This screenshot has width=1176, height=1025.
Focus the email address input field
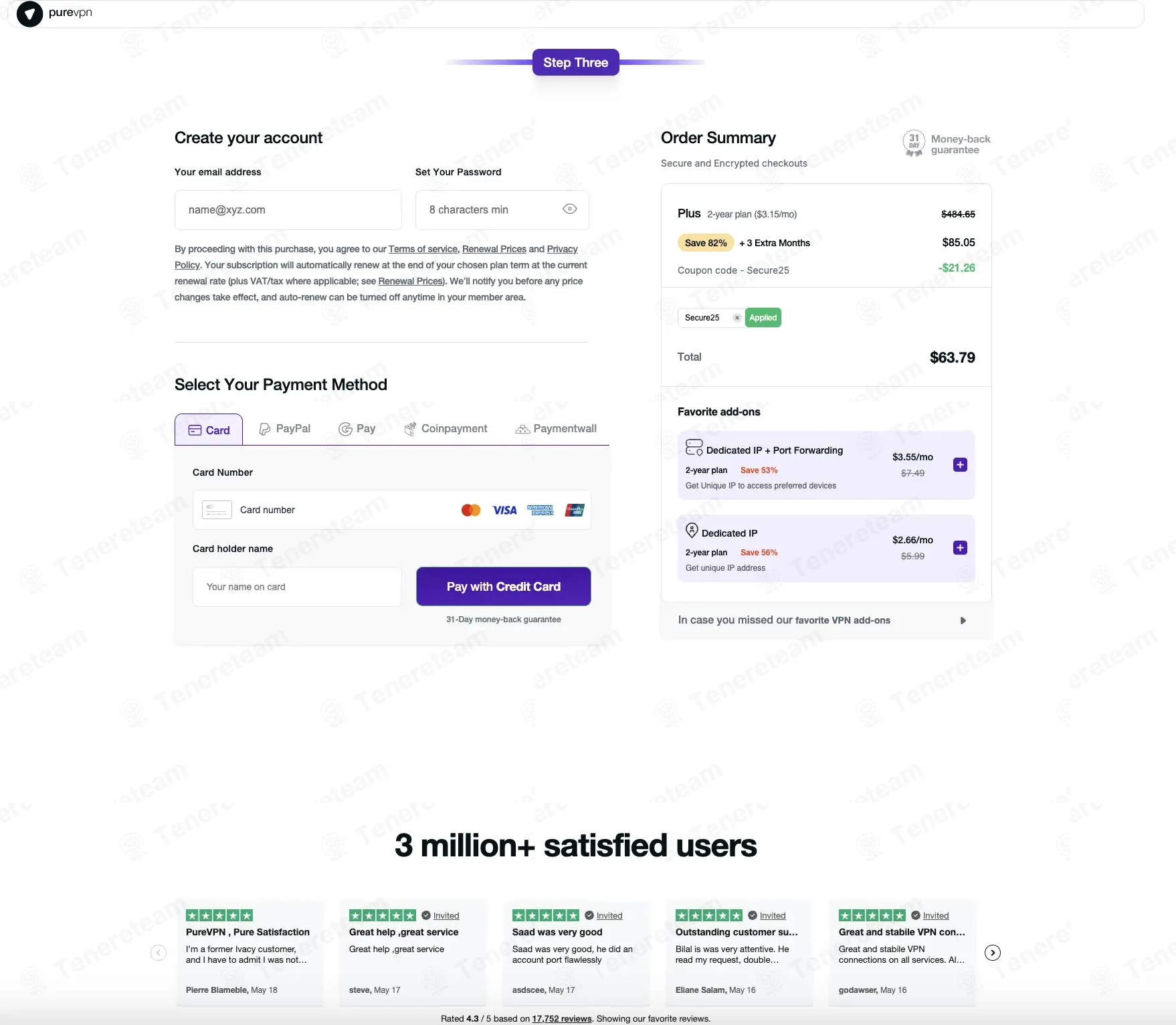[288, 210]
